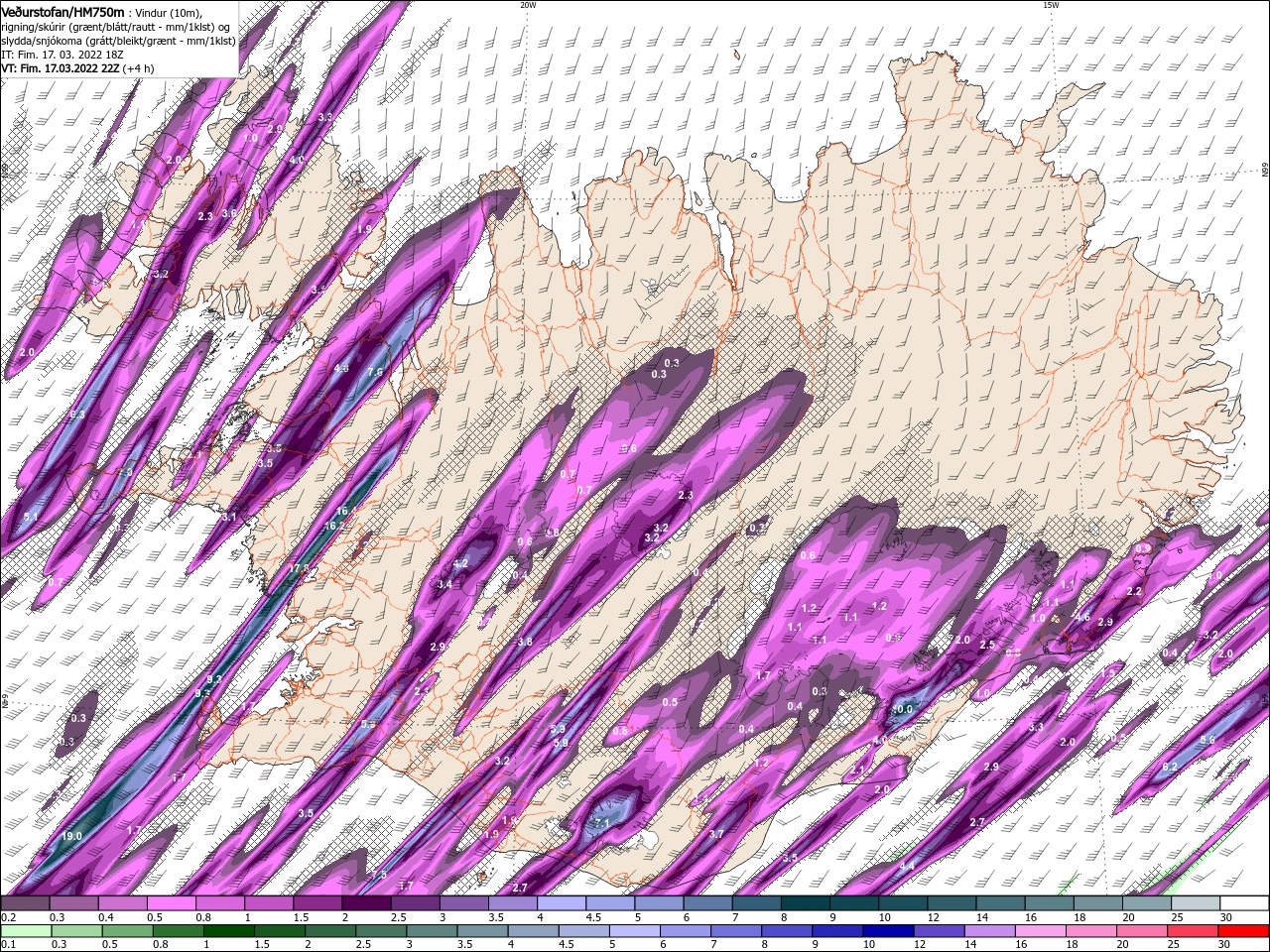Click the 15W longitude label
Screen dimensions: 1270x952
(x=1051, y=5)
